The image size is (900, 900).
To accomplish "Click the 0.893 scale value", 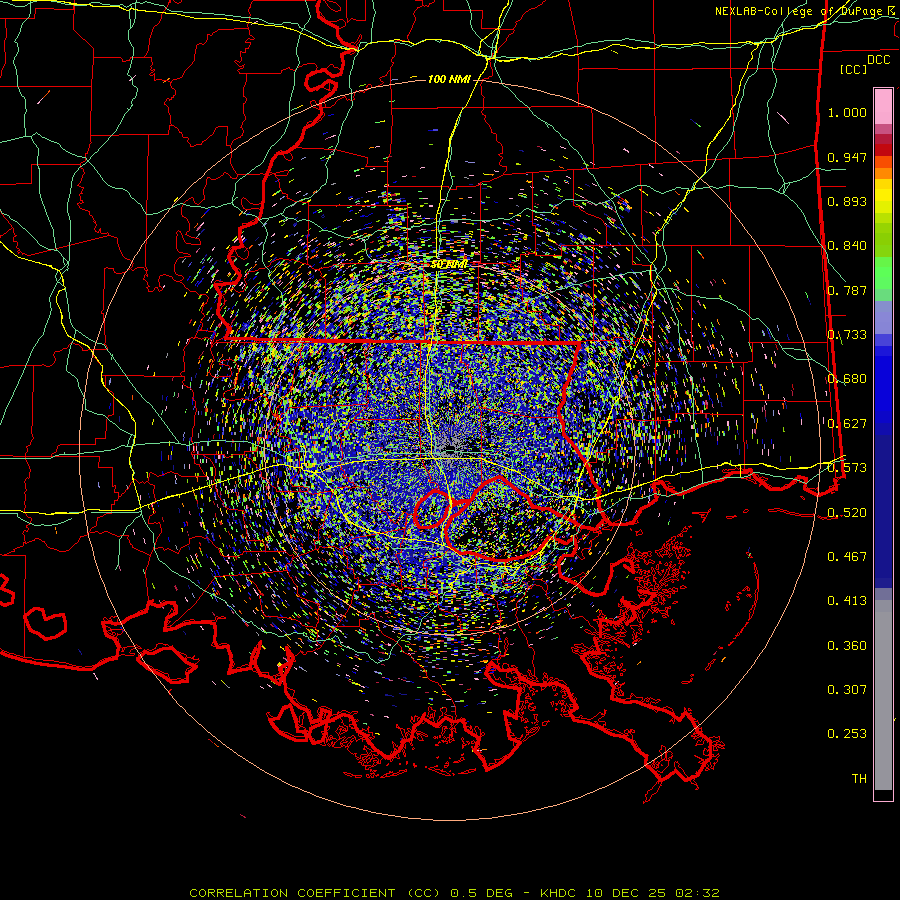I will 847,201.
